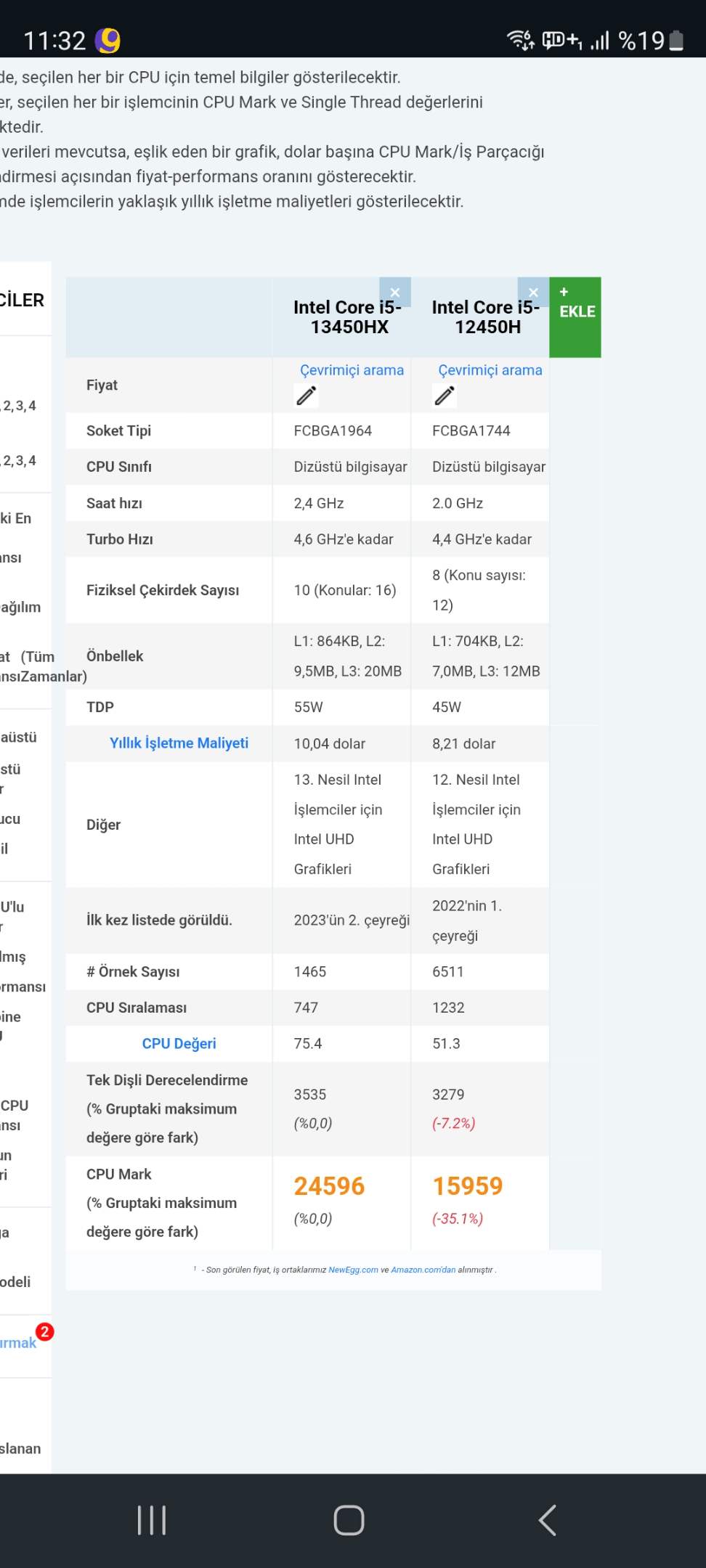Select the Intel Core i5-12450H column header
This screenshot has height=1568, width=706.
(486, 317)
